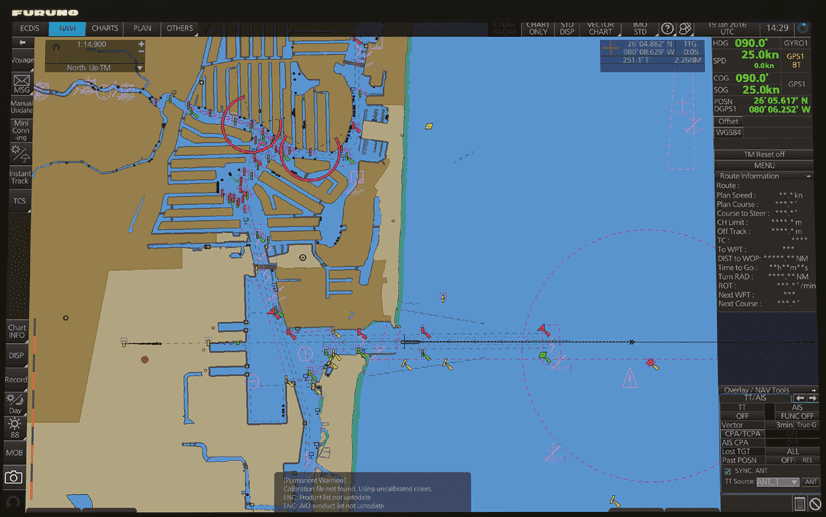
Task: Take screenshot with camera icon
Action: pyautogui.click(x=14, y=477)
